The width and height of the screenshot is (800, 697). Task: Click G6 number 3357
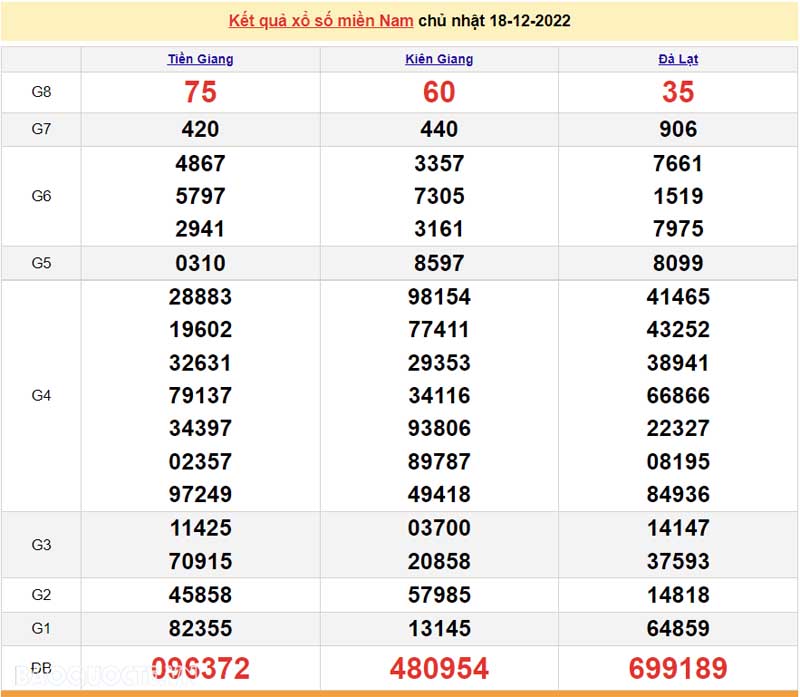tap(439, 164)
